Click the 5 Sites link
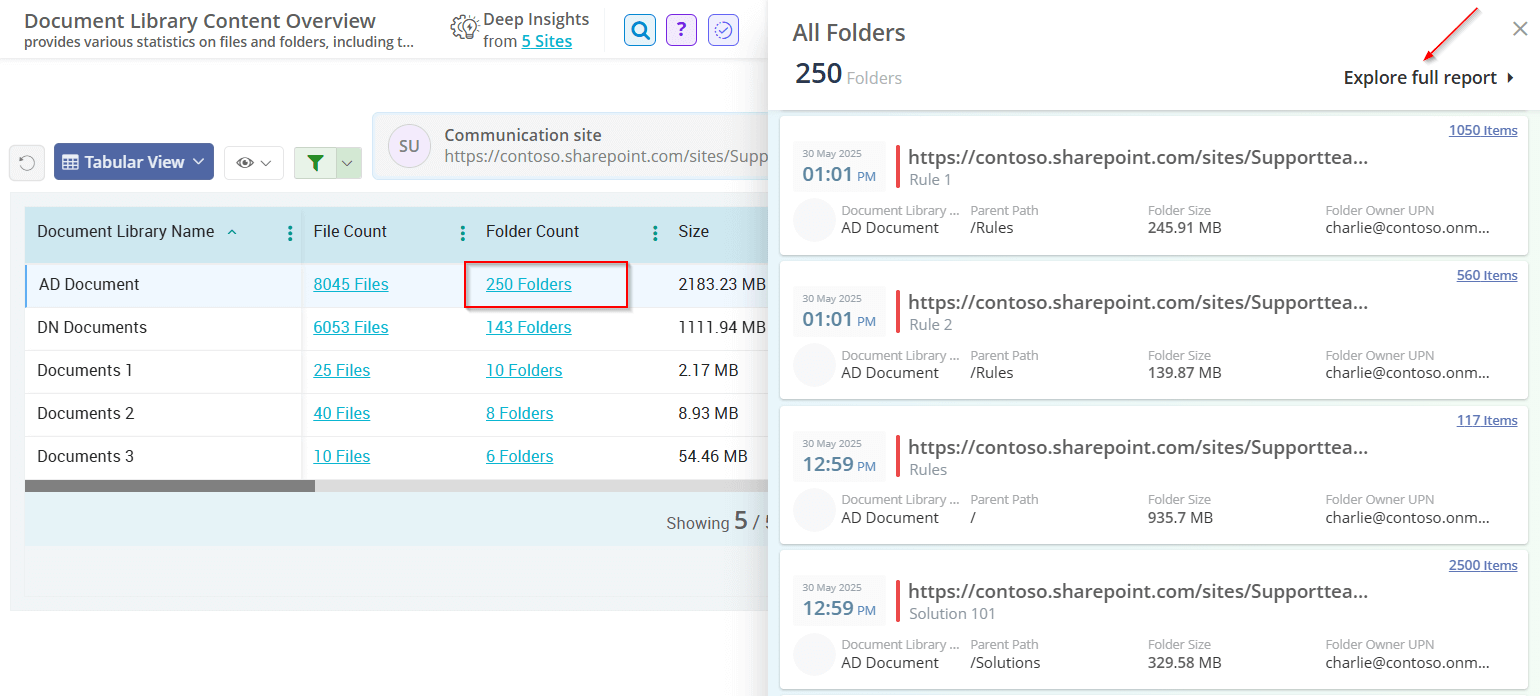1540x696 pixels. pyautogui.click(x=546, y=41)
